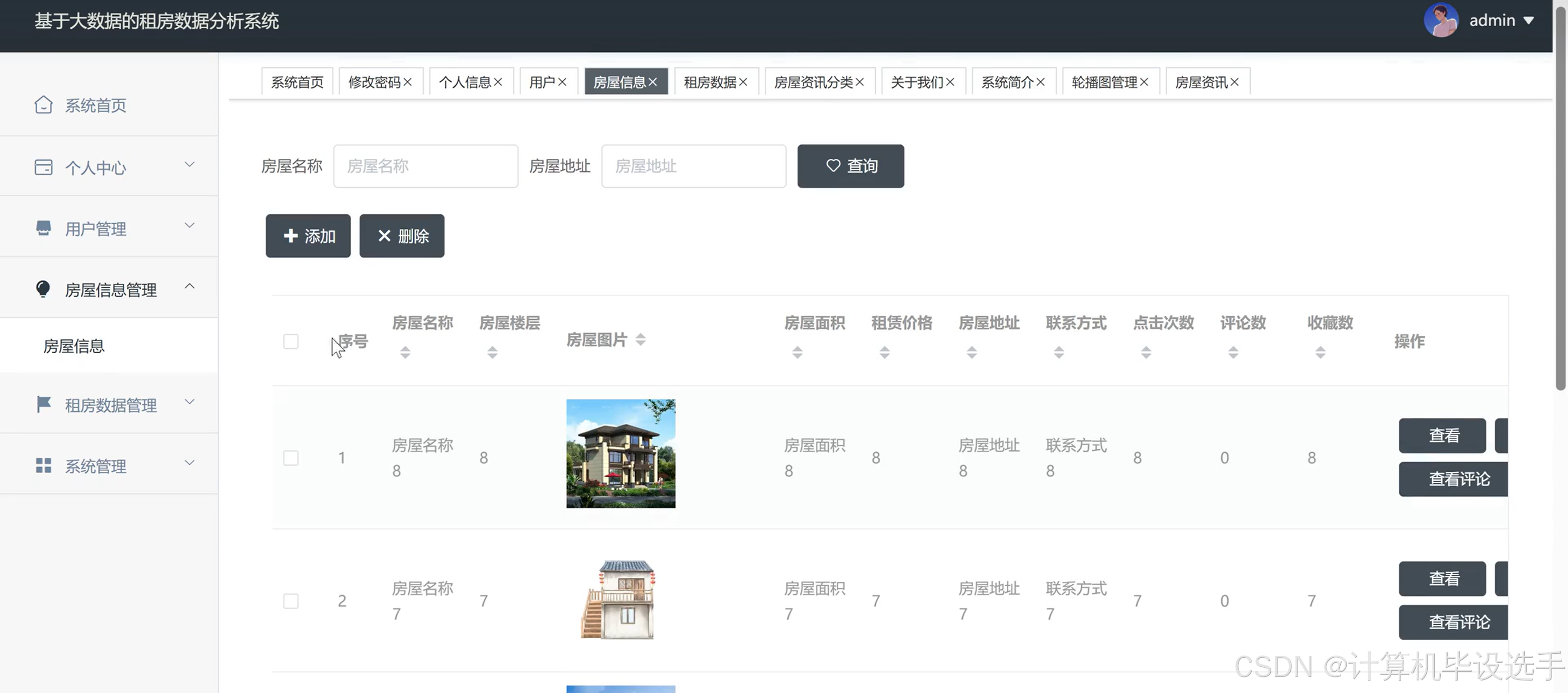Expand the 用户管理 sidebar menu chevron

(x=189, y=225)
